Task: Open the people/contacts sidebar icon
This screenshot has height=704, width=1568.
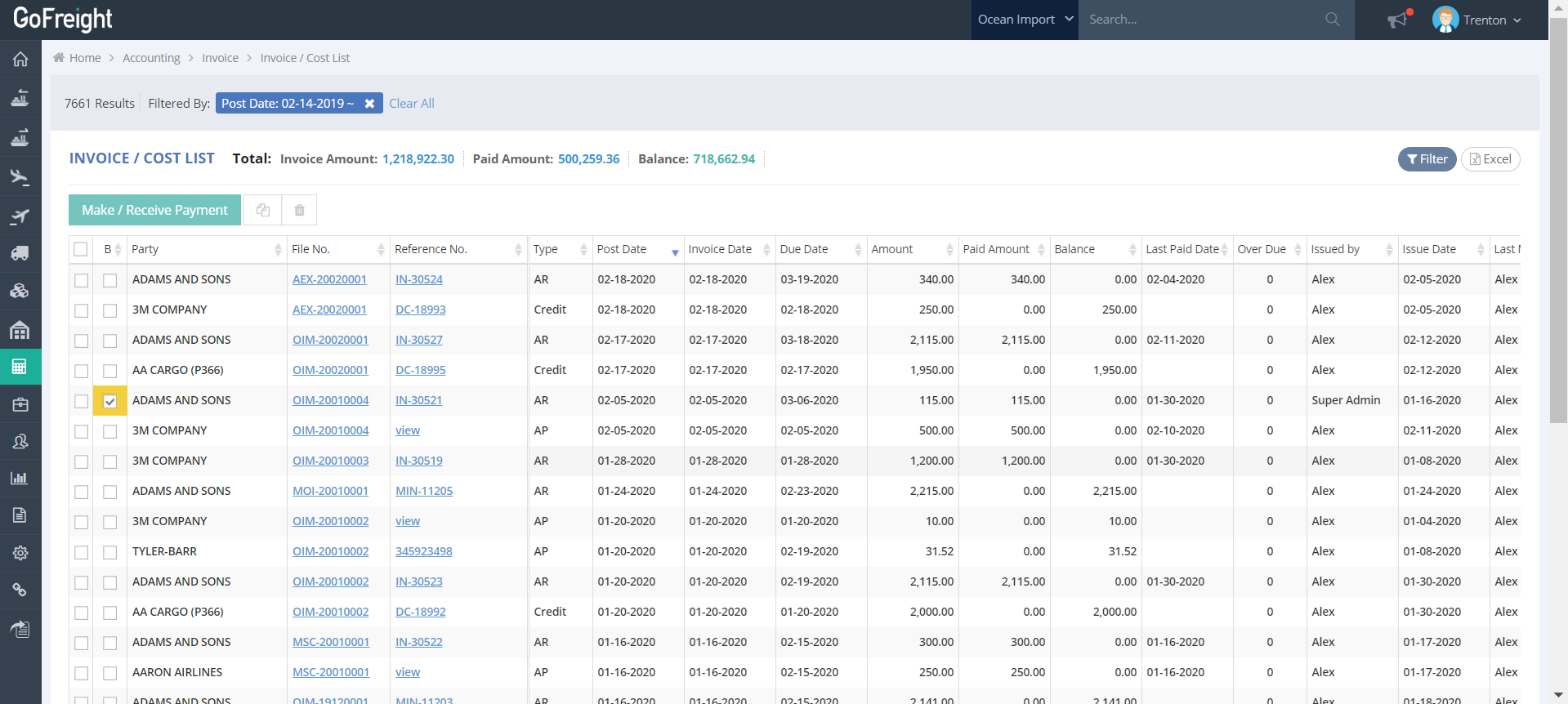Action: (x=20, y=441)
